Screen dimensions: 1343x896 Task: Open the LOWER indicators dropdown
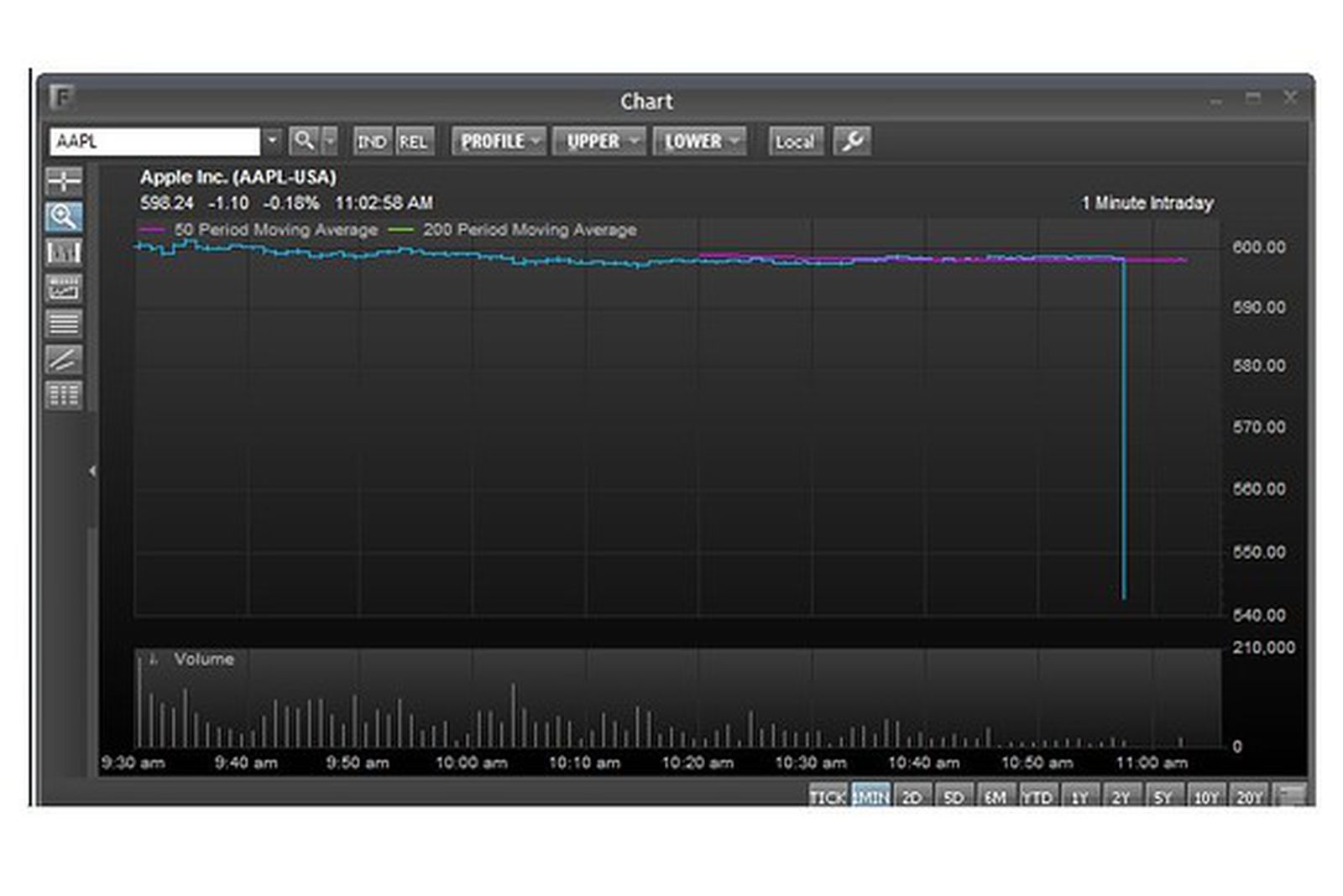pyautogui.click(x=699, y=141)
